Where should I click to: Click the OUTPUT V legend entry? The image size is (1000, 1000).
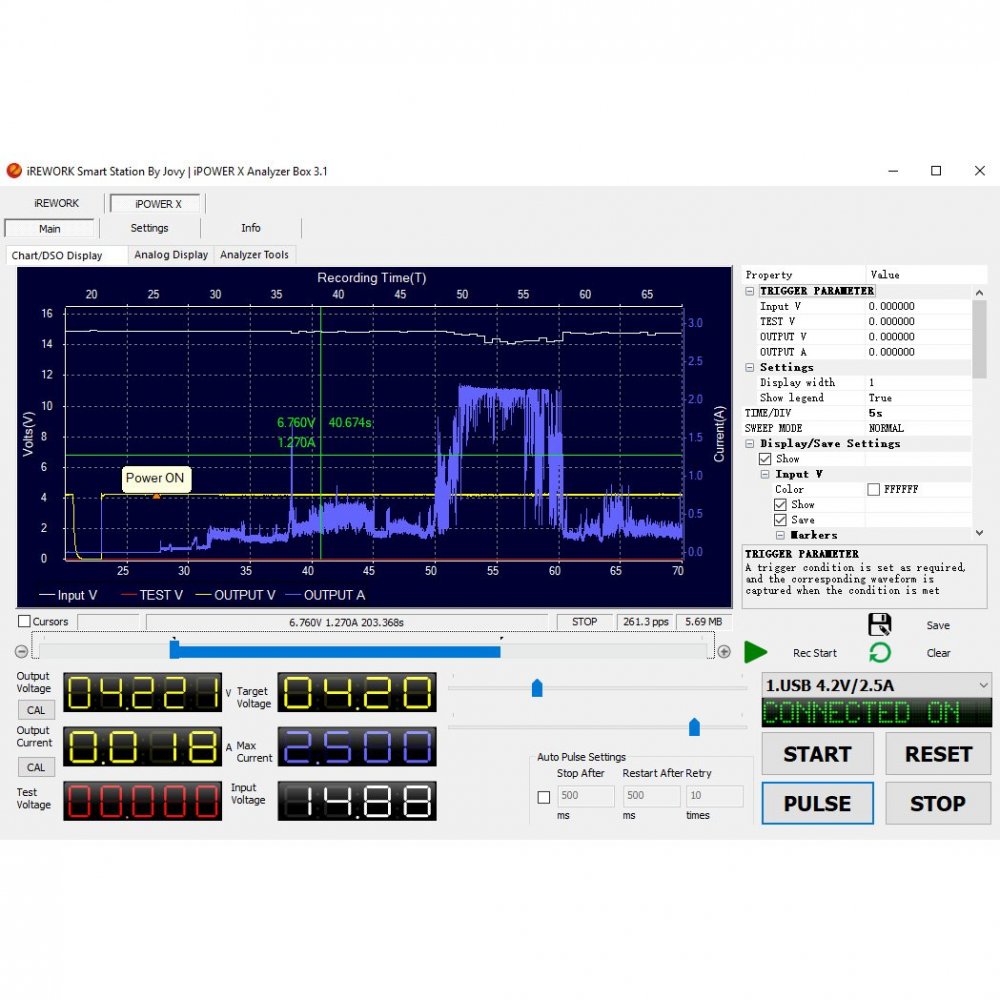[x=235, y=595]
